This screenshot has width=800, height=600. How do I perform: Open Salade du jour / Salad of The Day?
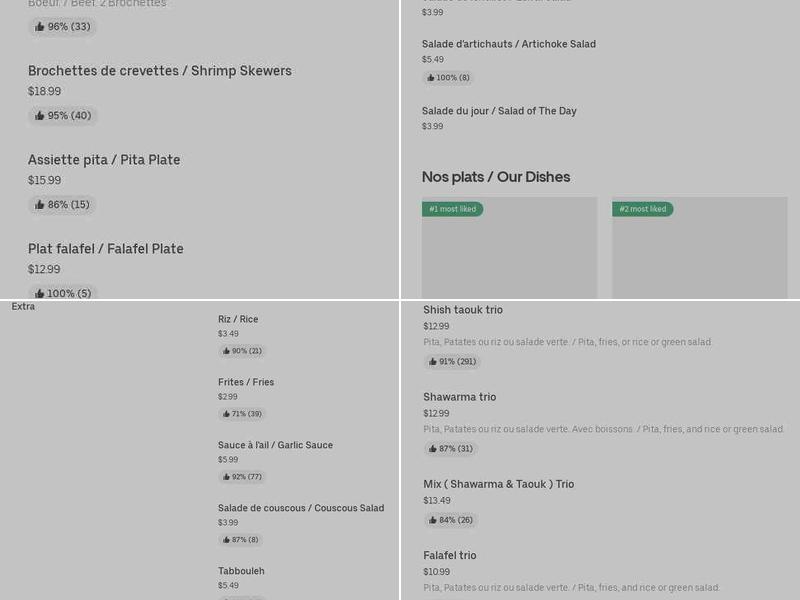(x=499, y=111)
